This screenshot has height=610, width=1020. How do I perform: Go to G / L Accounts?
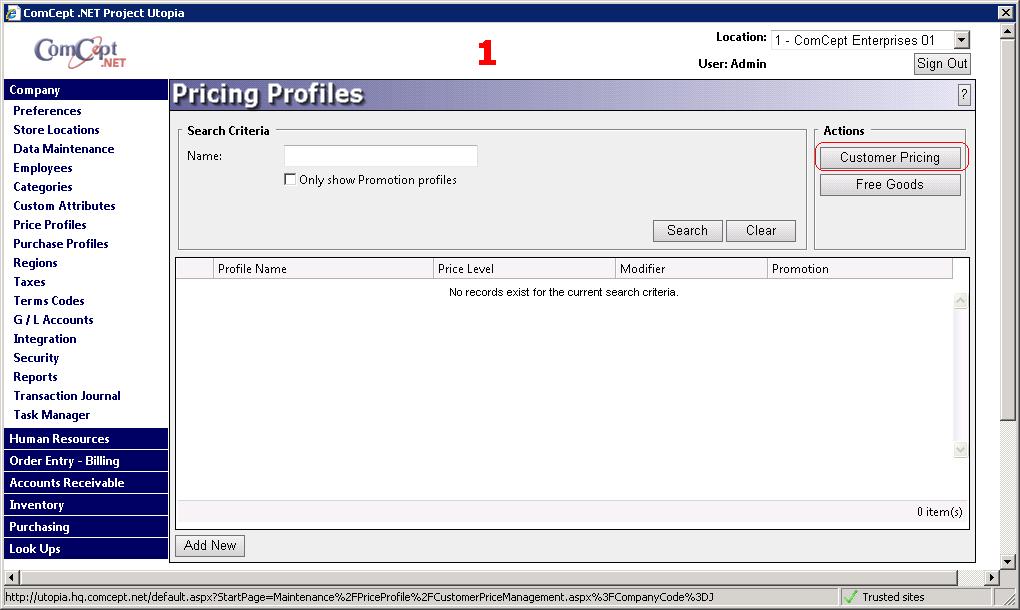[x=53, y=320]
